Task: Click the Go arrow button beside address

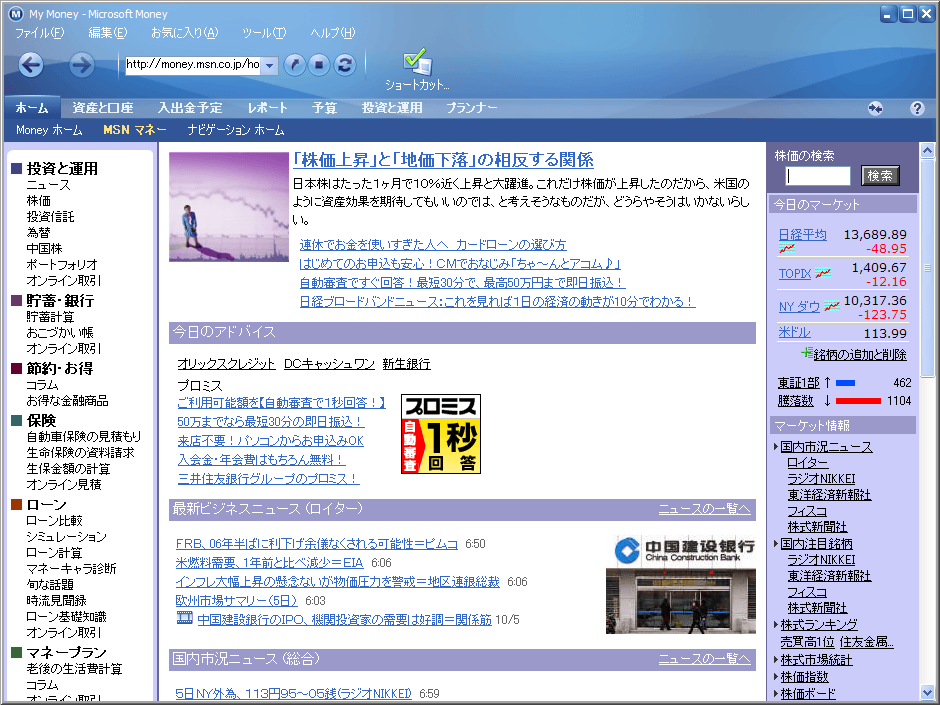Action: 294,65
